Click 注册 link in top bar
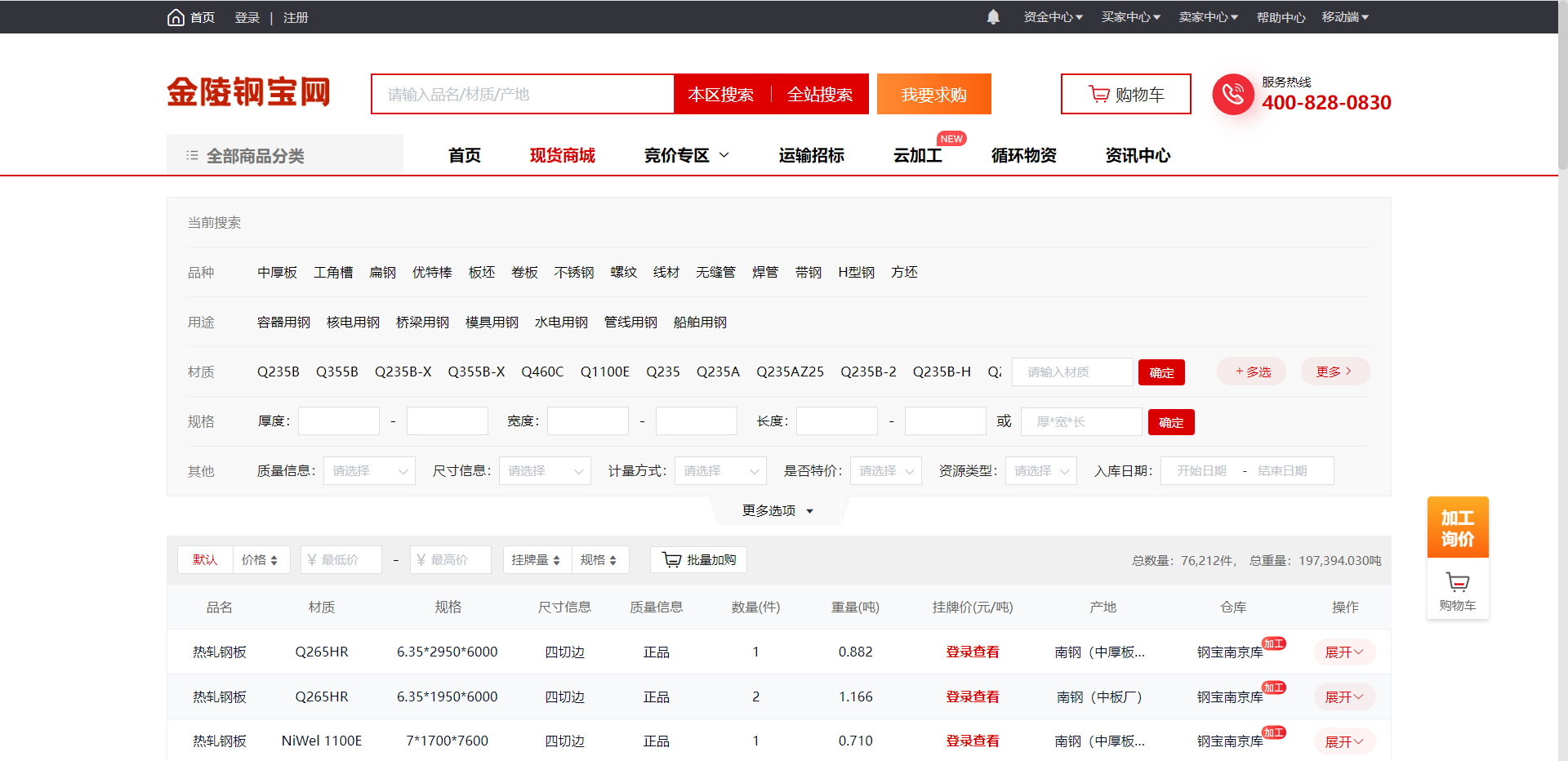Image resolution: width=1568 pixels, height=761 pixels. (296, 17)
